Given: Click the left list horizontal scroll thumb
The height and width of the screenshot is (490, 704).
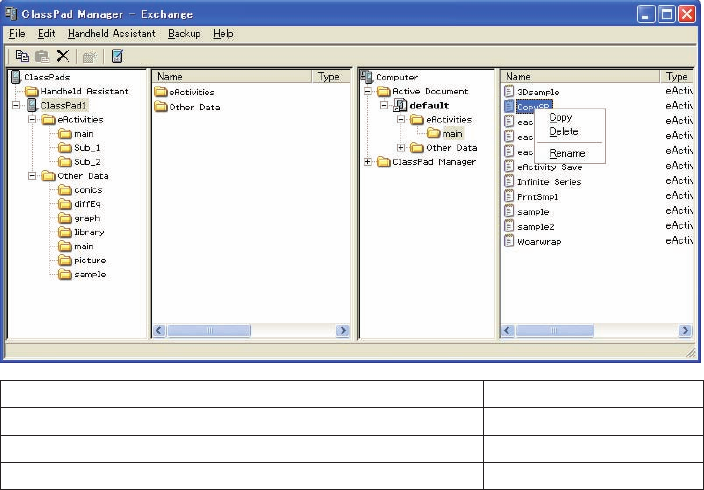Looking at the screenshot, I should 209,331.
